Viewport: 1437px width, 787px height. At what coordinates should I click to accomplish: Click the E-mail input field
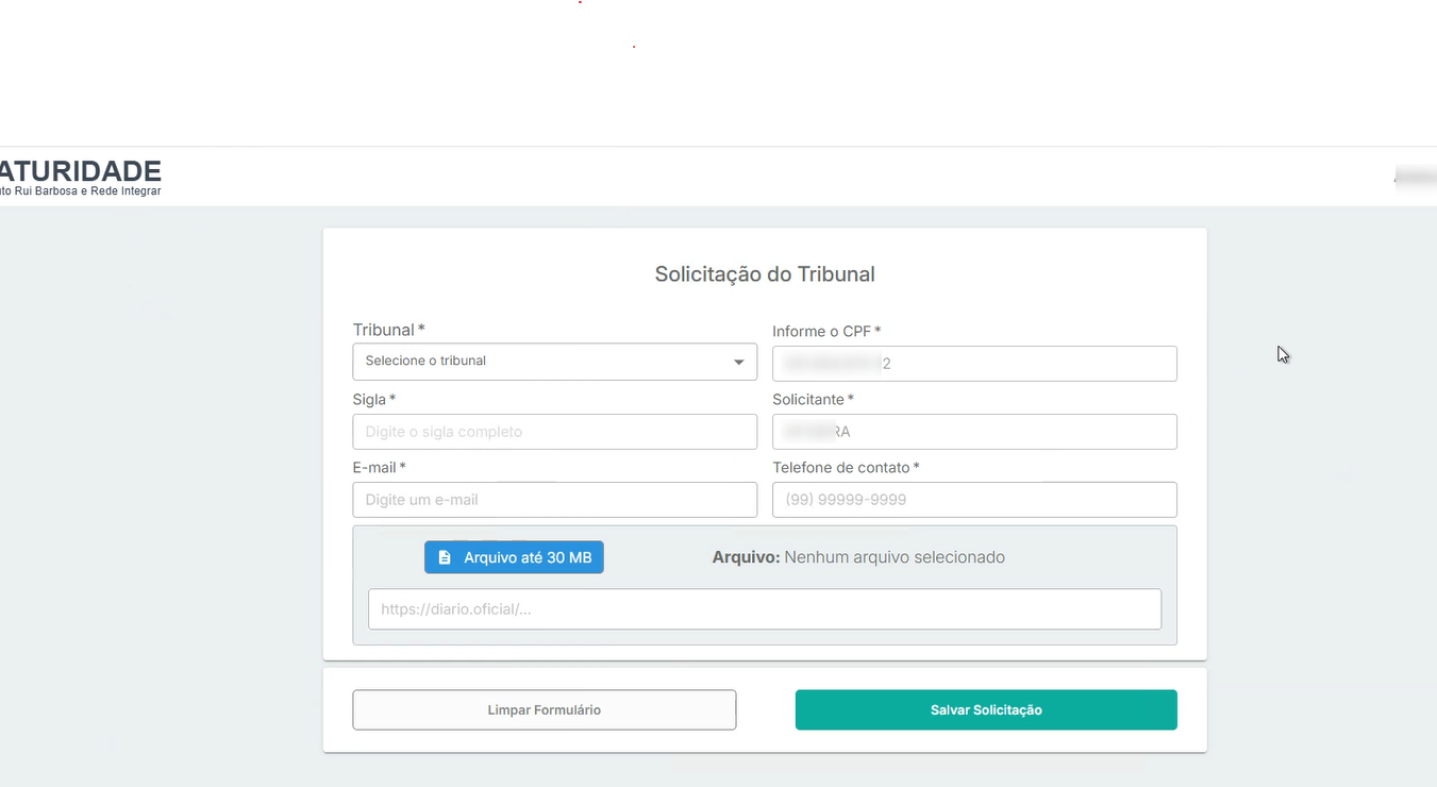point(554,500)
